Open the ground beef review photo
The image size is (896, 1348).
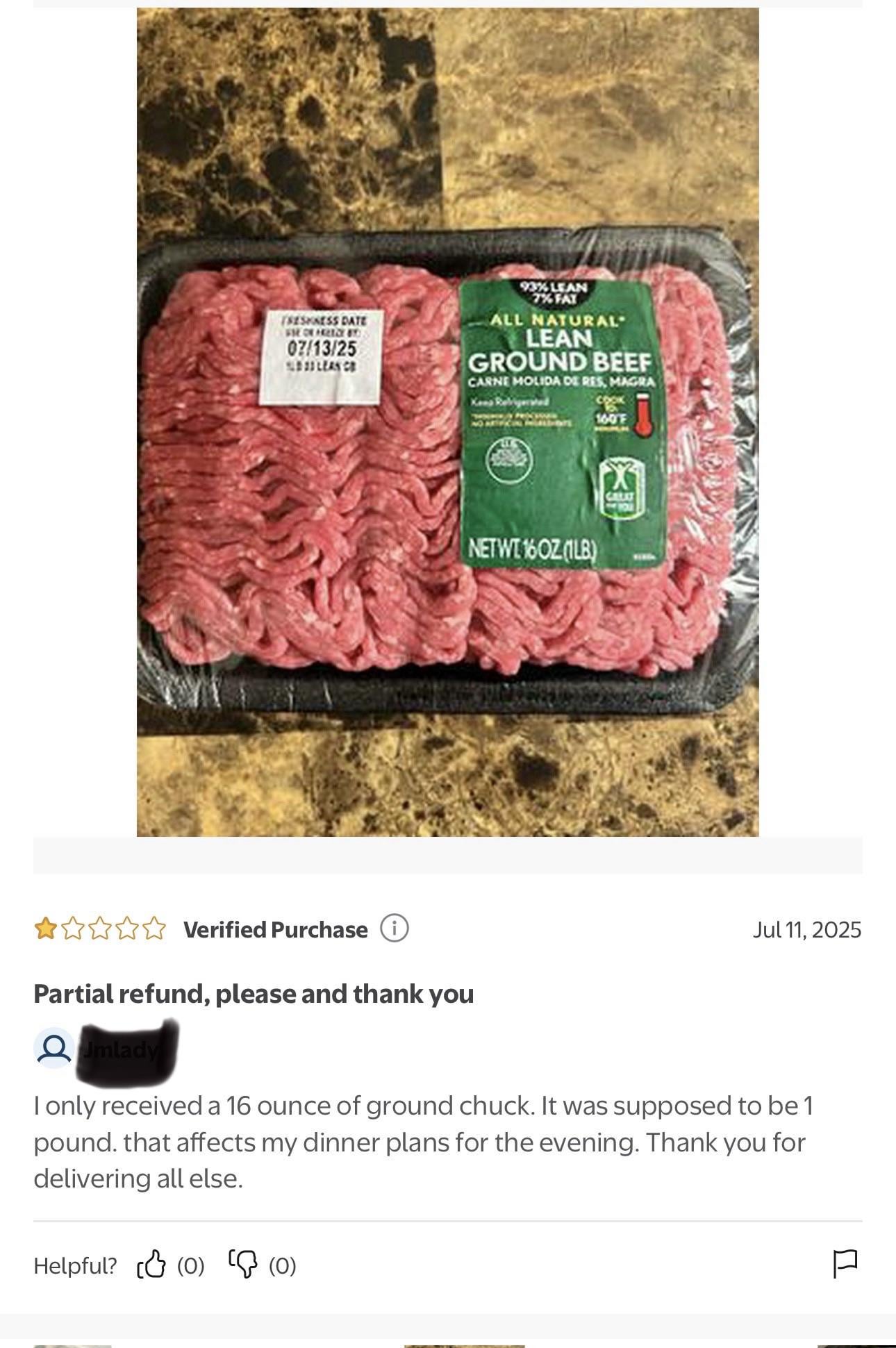point(447,422)
